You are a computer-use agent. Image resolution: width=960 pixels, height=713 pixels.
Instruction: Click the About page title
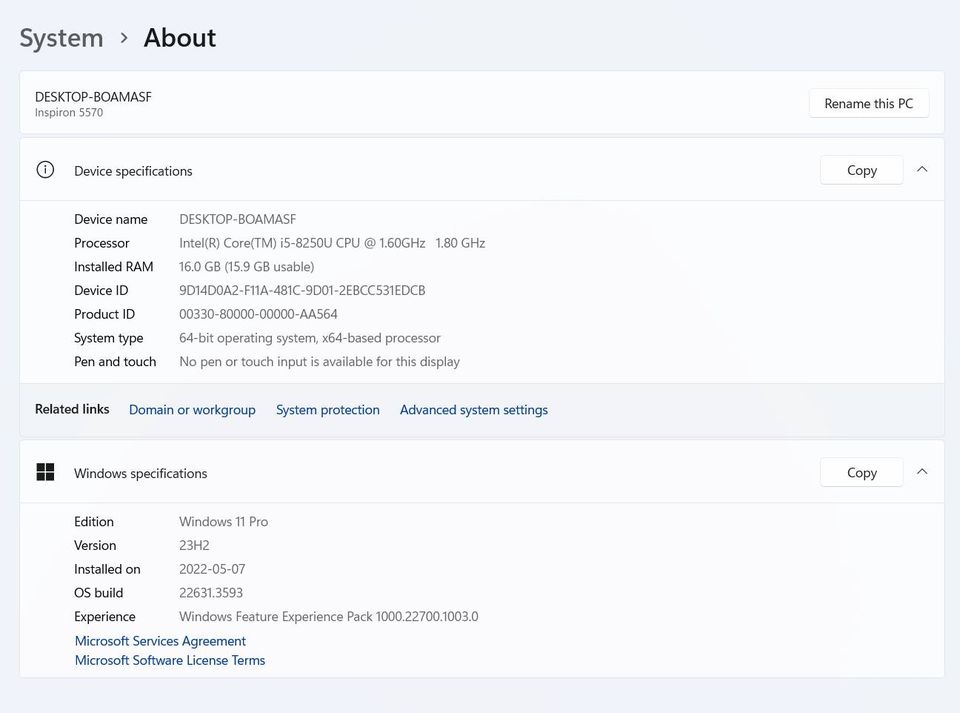(180, 38)
